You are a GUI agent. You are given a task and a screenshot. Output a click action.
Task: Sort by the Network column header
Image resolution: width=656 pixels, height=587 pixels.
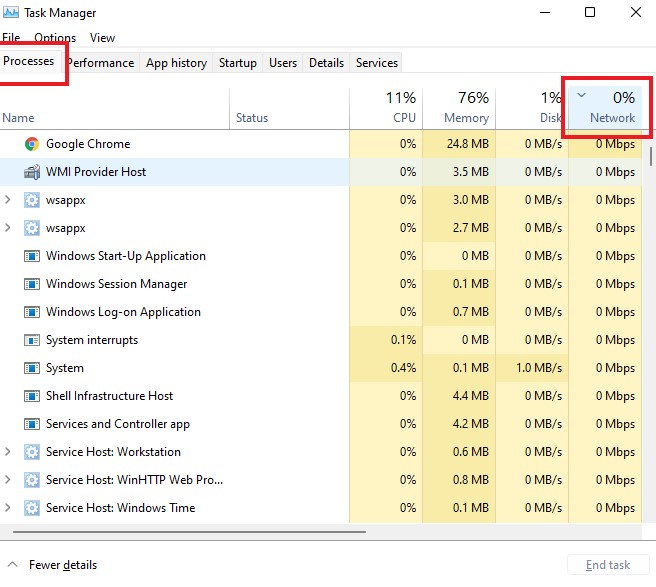(x=605, y=108)
